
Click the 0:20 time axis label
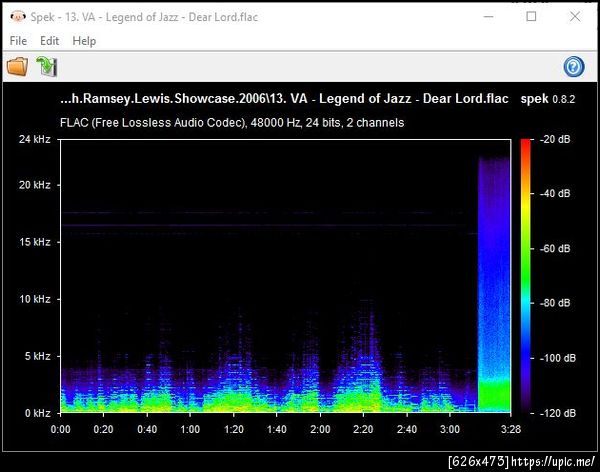pyautogui.click(x=103, y=429)
